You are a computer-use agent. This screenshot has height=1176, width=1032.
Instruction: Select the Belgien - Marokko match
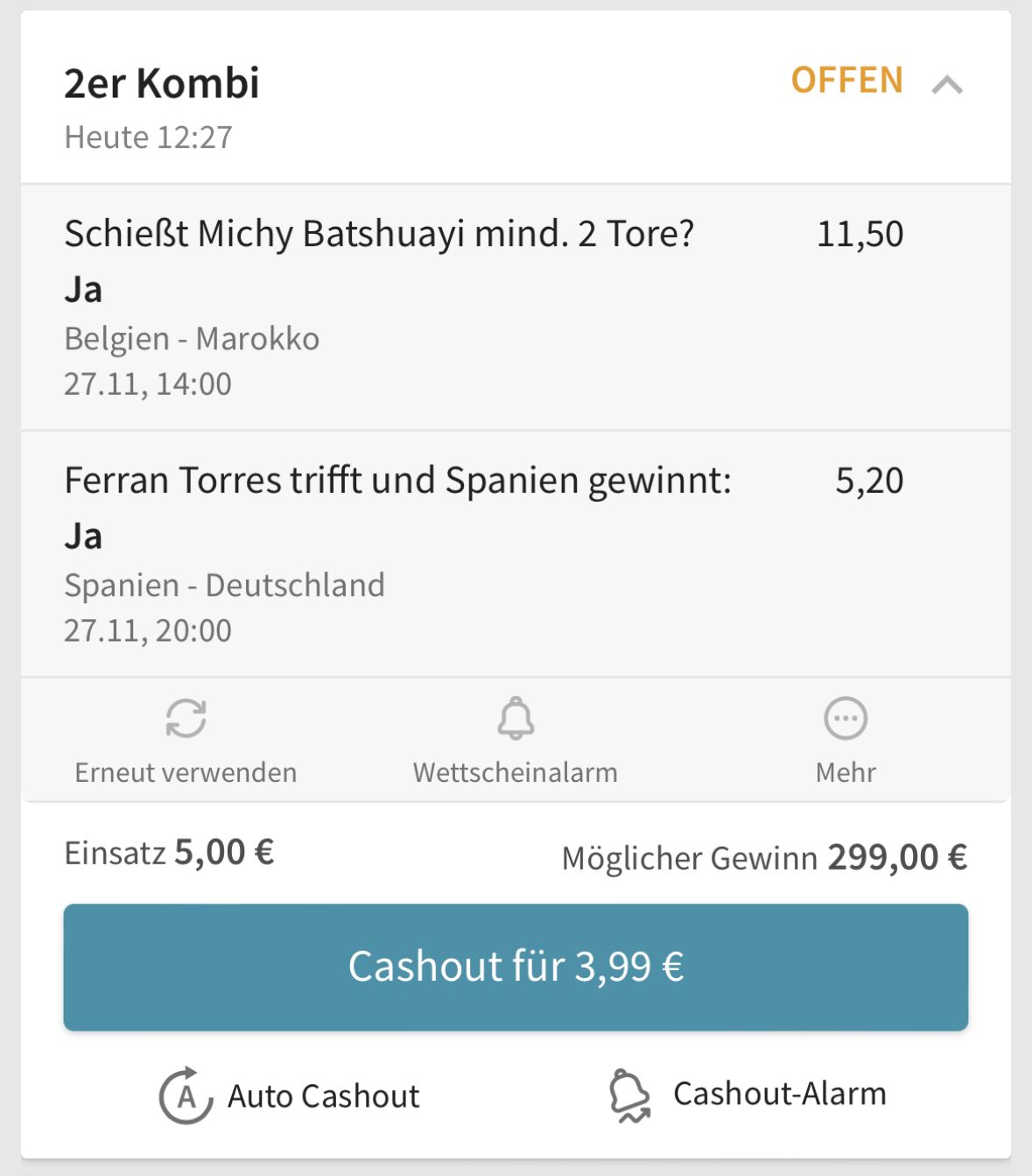point(192,339)
